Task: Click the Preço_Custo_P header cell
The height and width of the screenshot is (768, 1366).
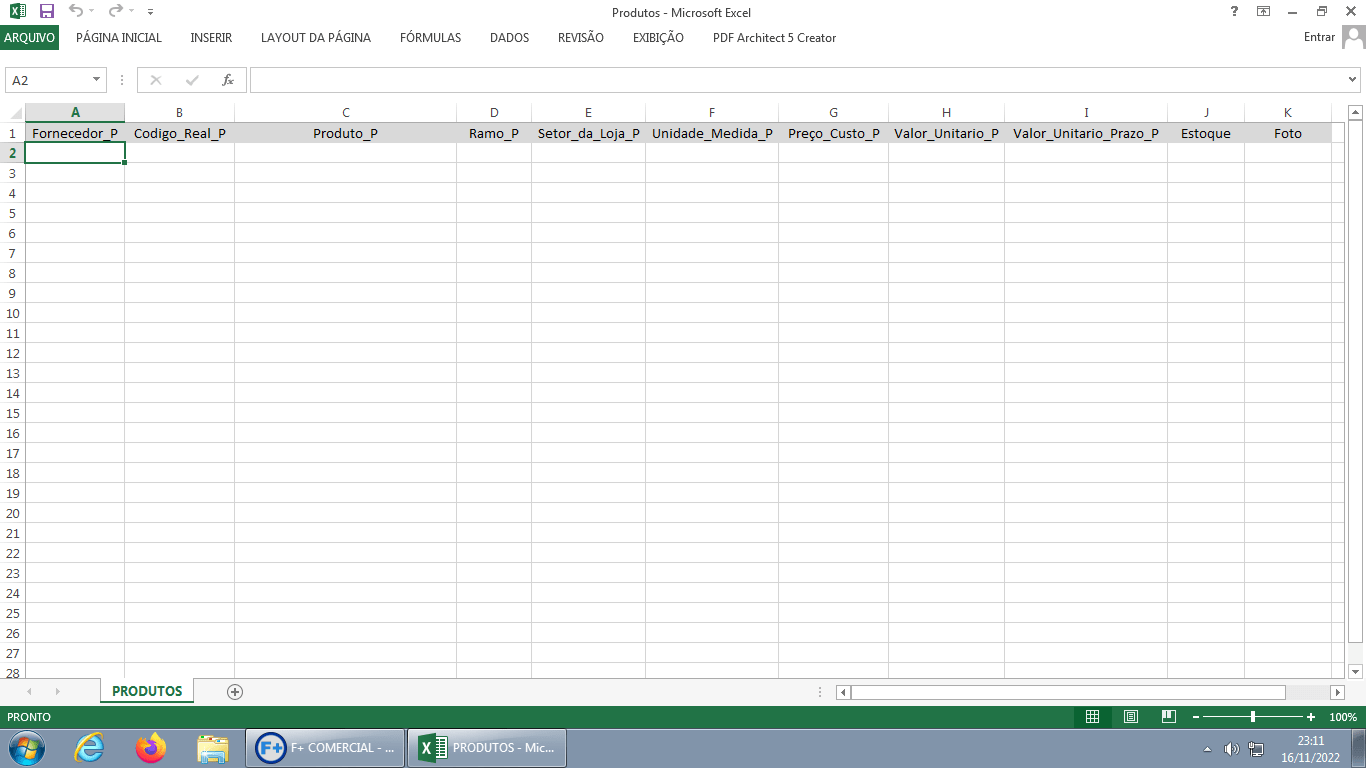Action: pos(833,133)
